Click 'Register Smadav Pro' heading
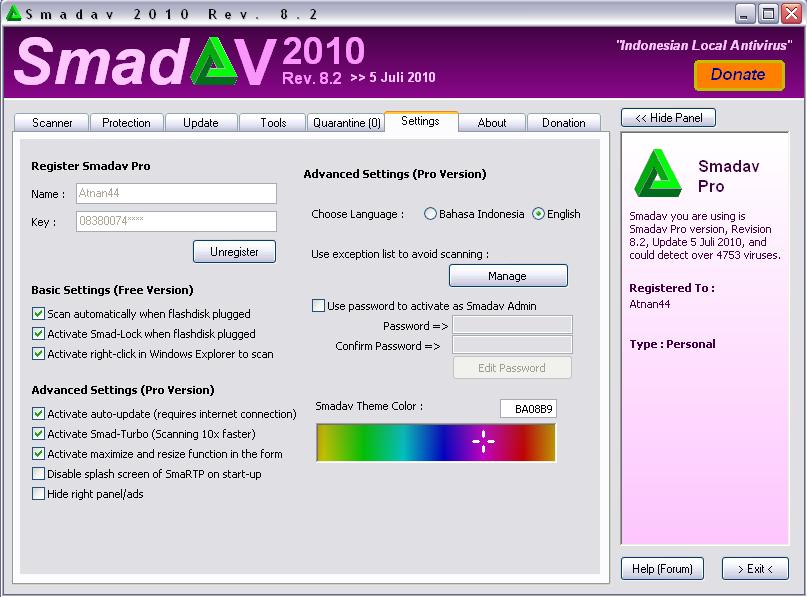 (91, 166)
